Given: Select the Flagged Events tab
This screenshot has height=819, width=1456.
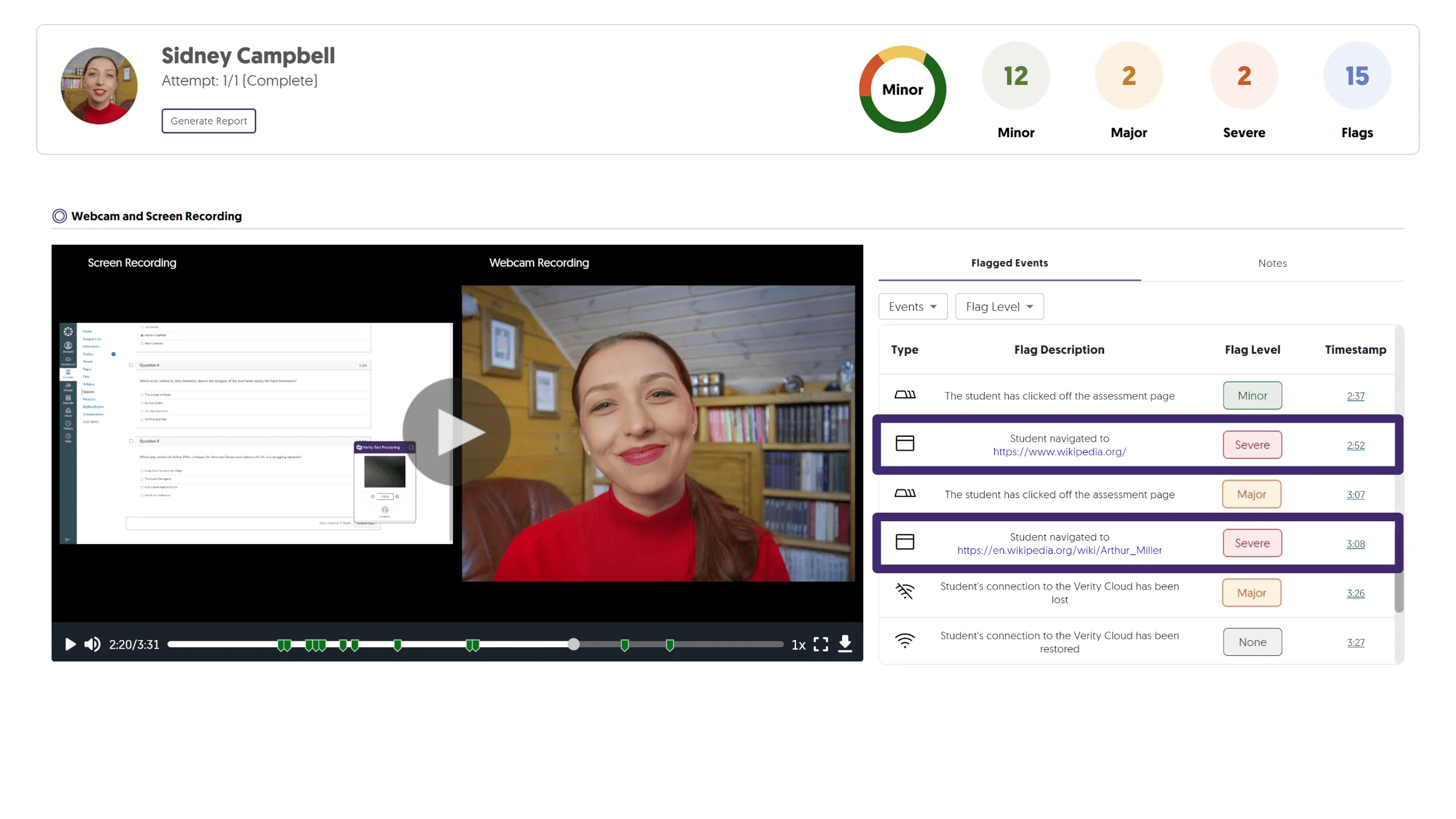Looking at the screenshot, I should coord(1009,263).
